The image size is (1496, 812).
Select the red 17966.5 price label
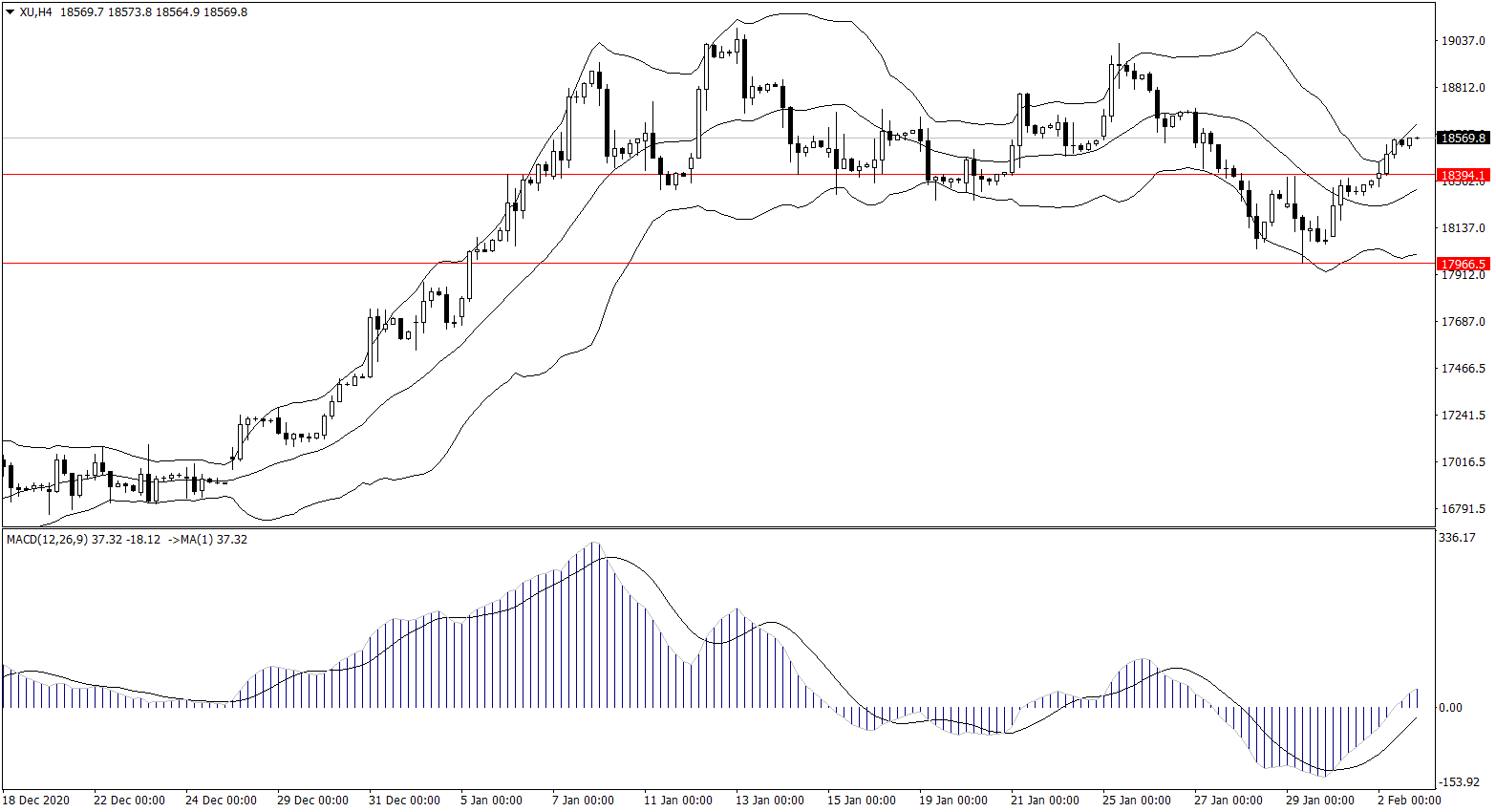(1463, 264)
